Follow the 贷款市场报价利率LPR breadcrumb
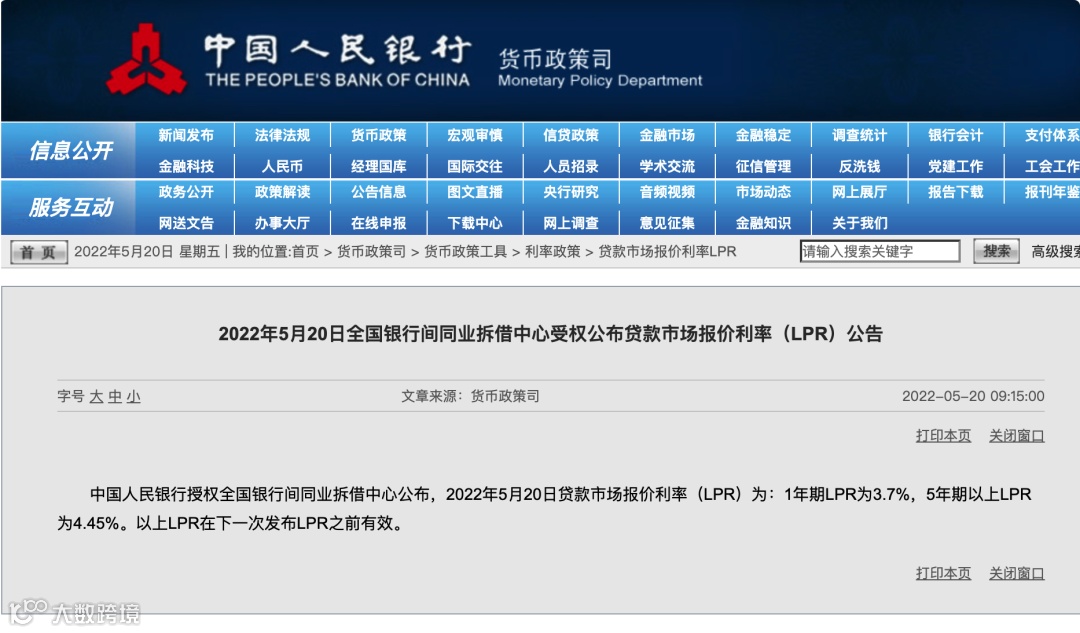Viewport: 1080px width, 633px height. click(x=667, y=251)
